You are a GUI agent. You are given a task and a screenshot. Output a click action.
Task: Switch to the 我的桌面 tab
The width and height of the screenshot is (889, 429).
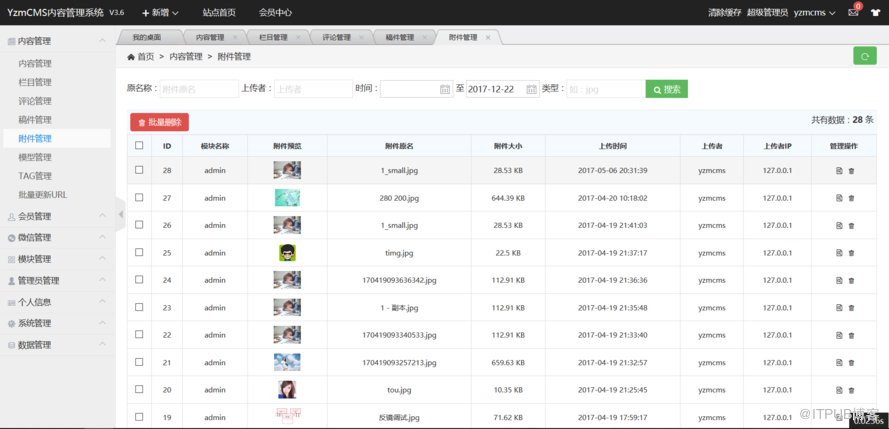click(147, 37)
